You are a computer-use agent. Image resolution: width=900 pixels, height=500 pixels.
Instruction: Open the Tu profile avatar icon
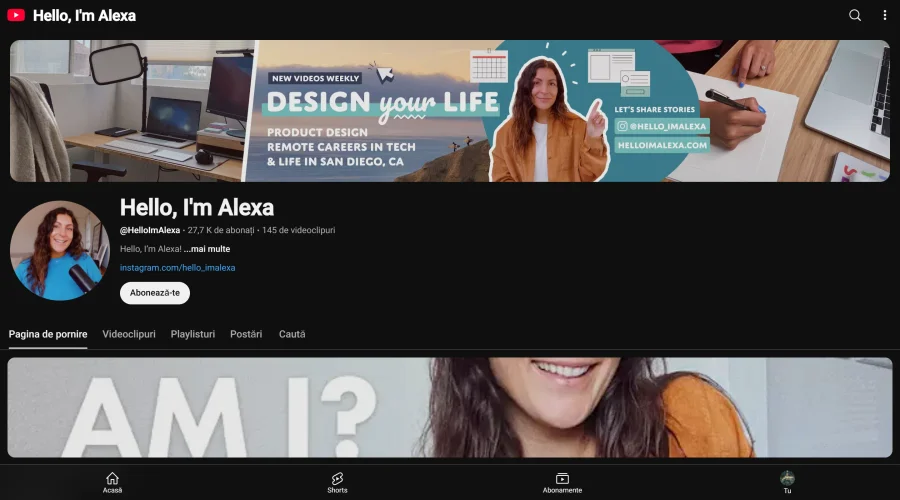pyautogui.click(x=788, y=478)
